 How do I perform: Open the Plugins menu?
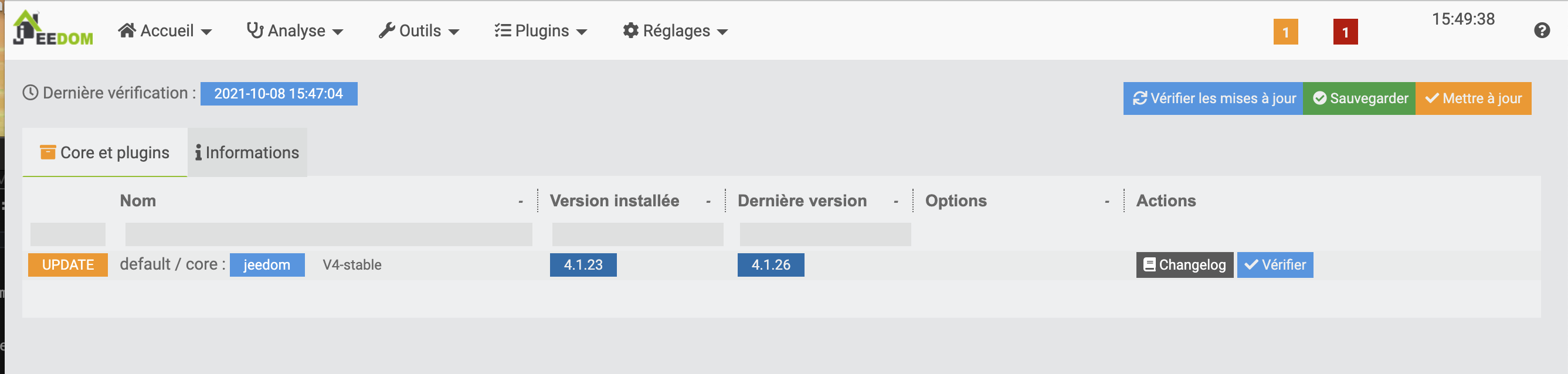541,30
